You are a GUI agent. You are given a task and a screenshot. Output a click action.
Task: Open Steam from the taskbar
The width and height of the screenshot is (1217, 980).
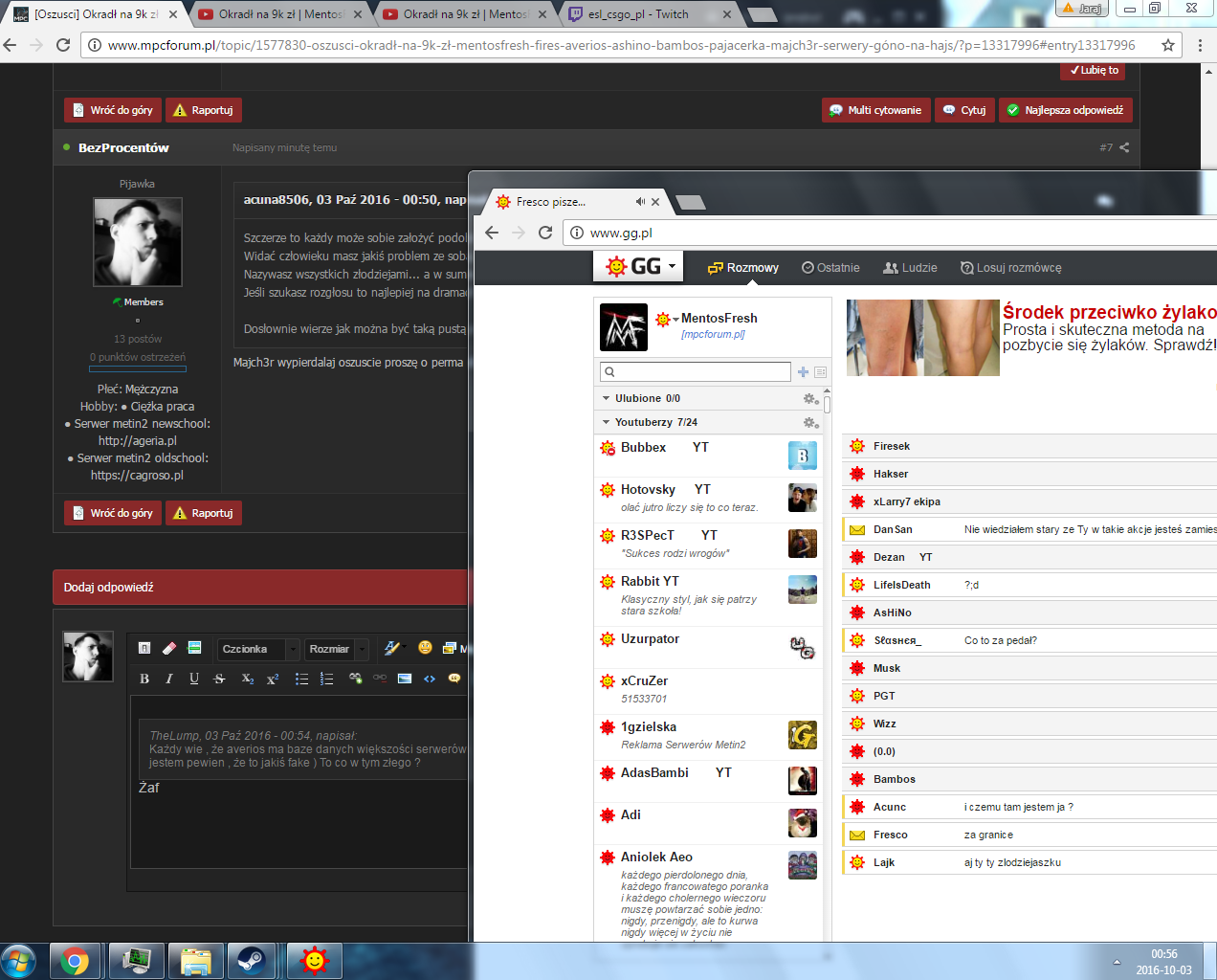point(253,961)
